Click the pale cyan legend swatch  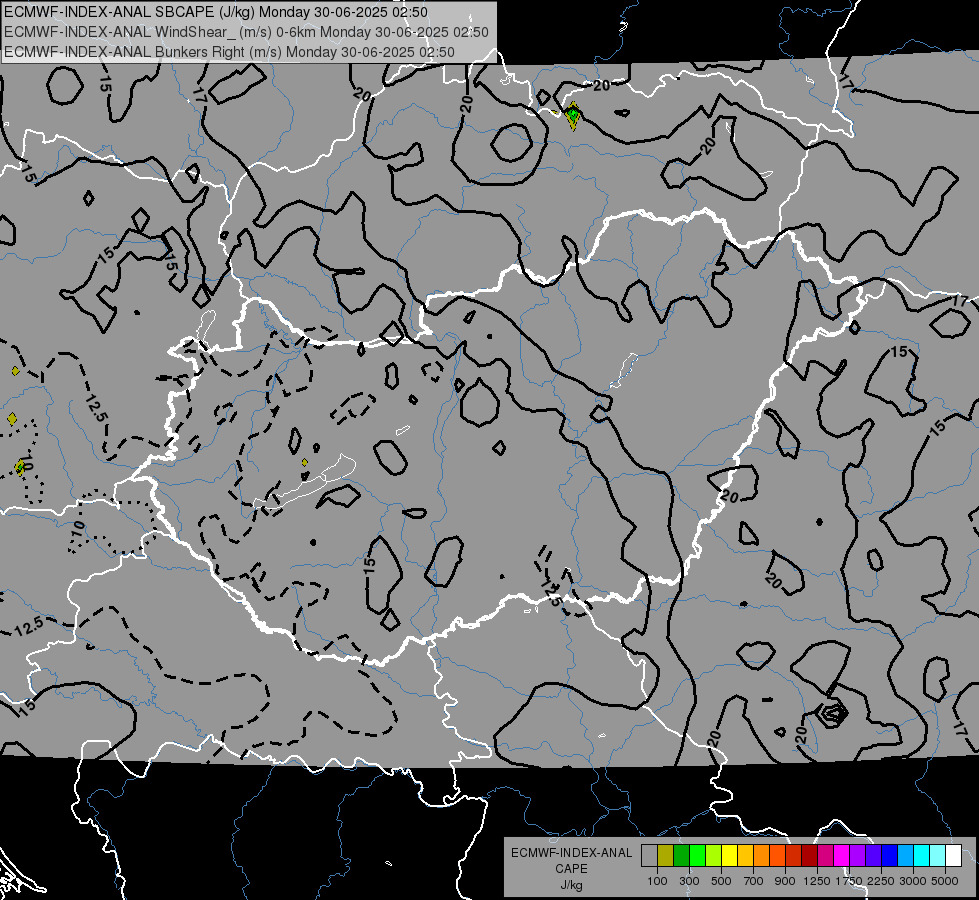938,856
